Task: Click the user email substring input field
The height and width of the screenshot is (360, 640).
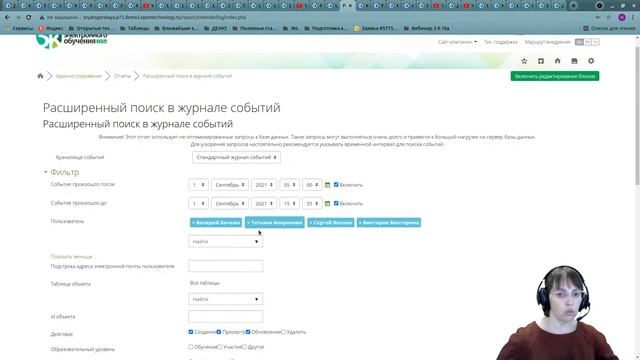Action: 226,266
